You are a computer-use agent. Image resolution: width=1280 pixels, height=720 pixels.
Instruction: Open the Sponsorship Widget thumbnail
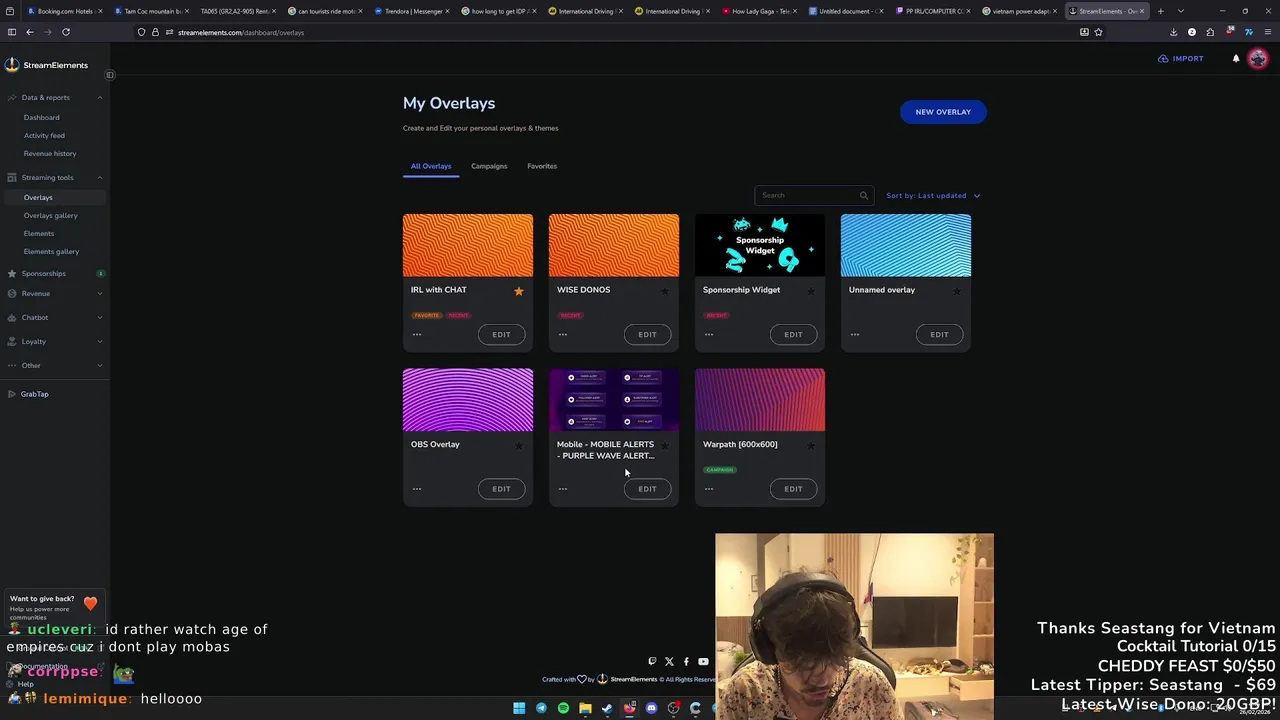click(x=760, y=245)
